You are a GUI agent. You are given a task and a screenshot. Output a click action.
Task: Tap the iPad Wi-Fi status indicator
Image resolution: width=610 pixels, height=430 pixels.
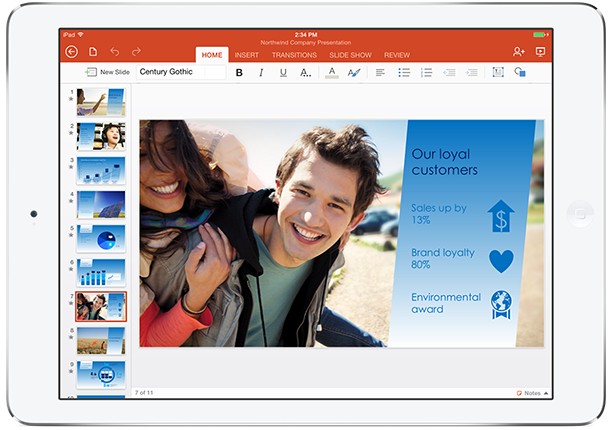(73, 35)
